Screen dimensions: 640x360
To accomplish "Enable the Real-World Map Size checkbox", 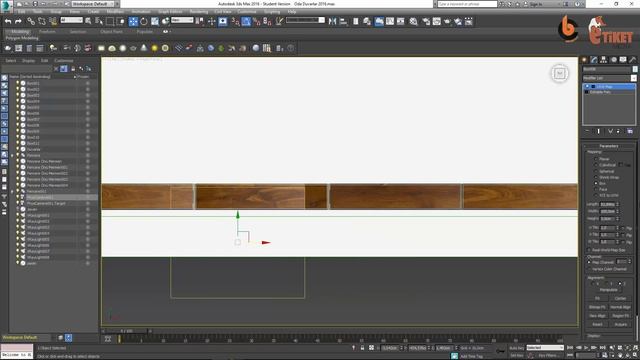I will click(589, 250).
